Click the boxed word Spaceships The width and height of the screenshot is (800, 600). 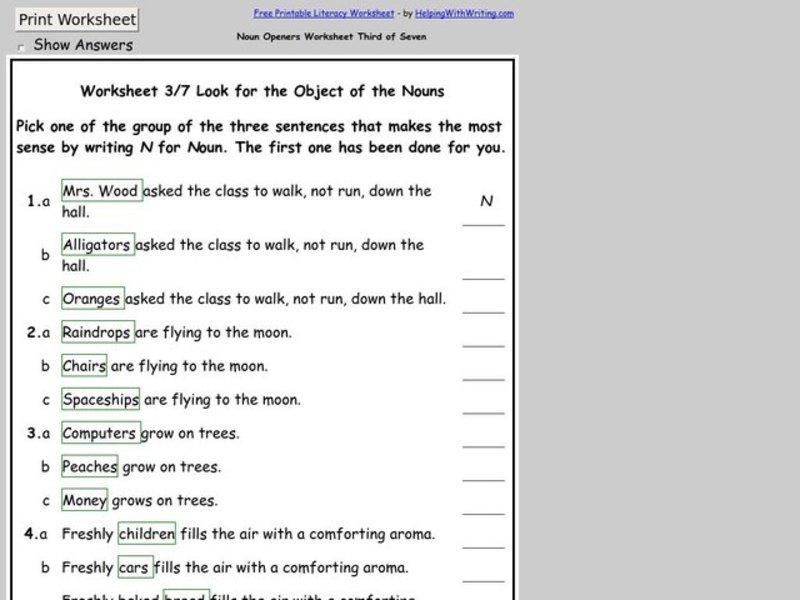coord(100,399)
